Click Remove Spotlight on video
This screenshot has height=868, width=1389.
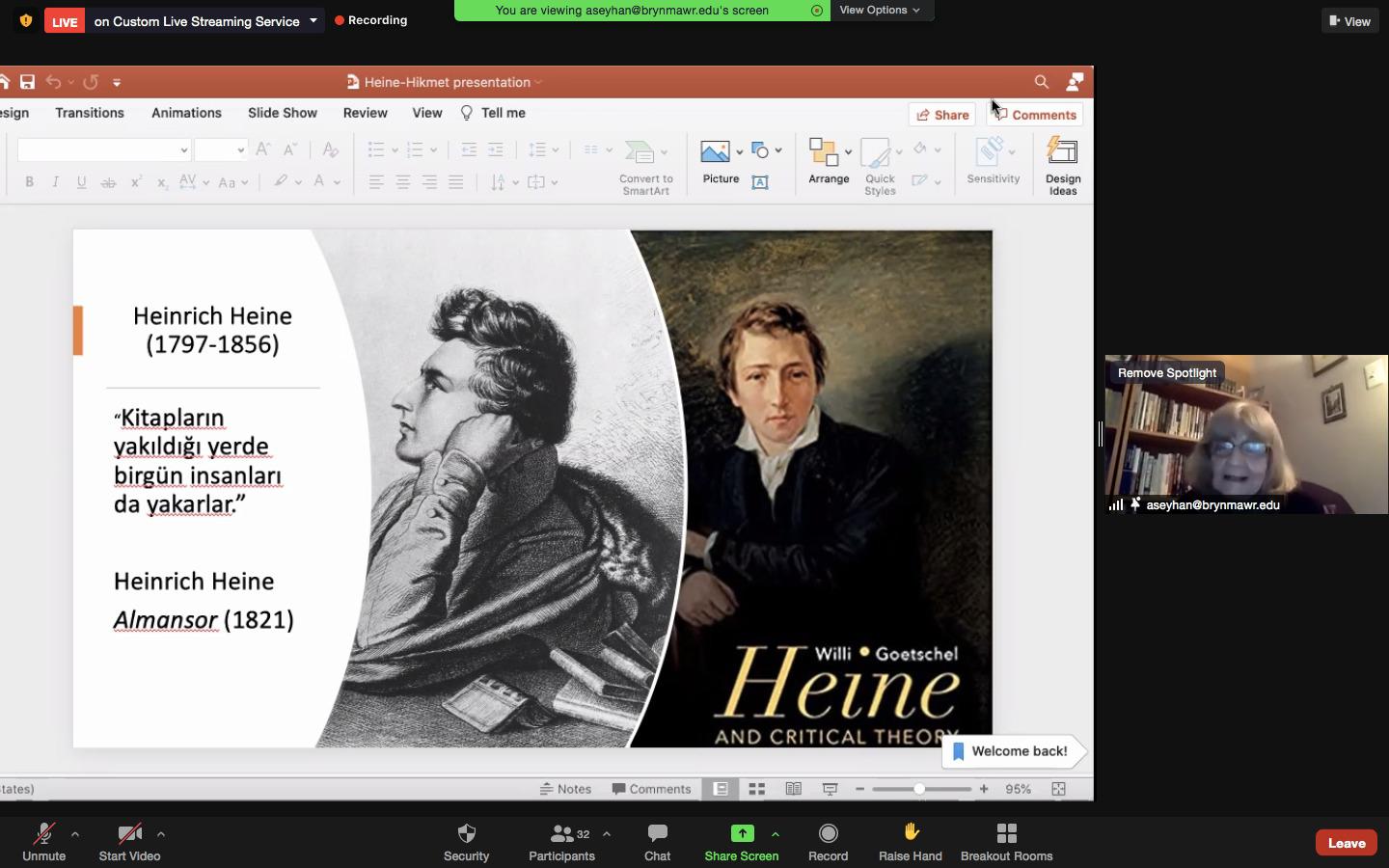click(1167, 373)
